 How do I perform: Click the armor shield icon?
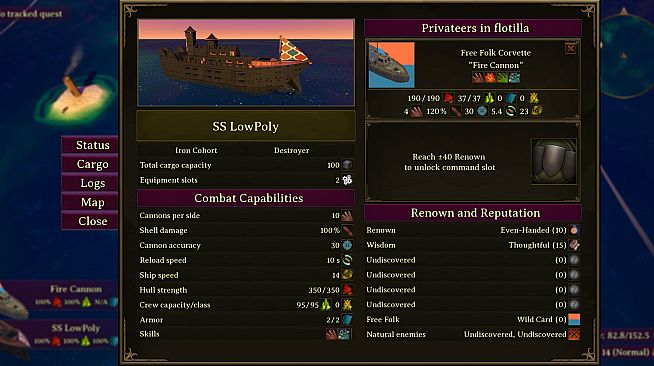point(347,320)
